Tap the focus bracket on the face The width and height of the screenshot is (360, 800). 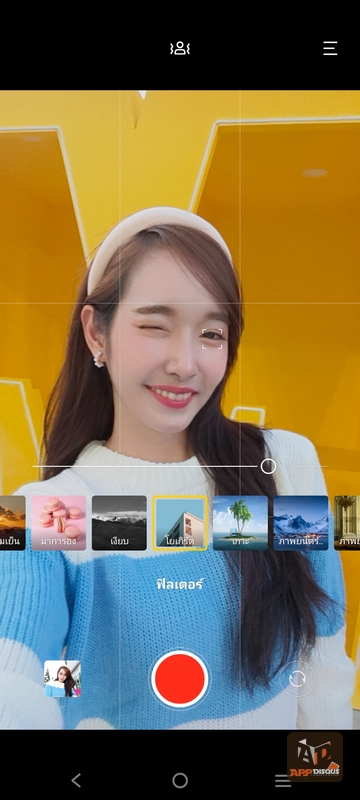(212, 339)
